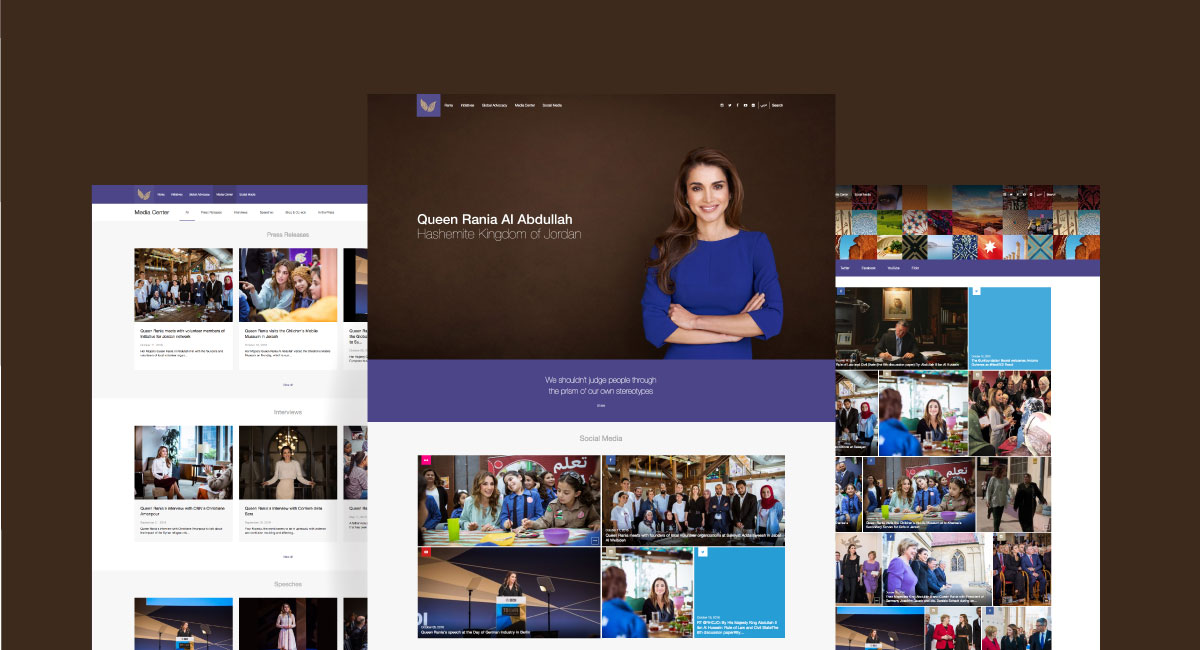This screenshot has height=650, width=1200.
Task: Click the food plate tile in the mosaic banner
Action: click(x=889, y=247)
